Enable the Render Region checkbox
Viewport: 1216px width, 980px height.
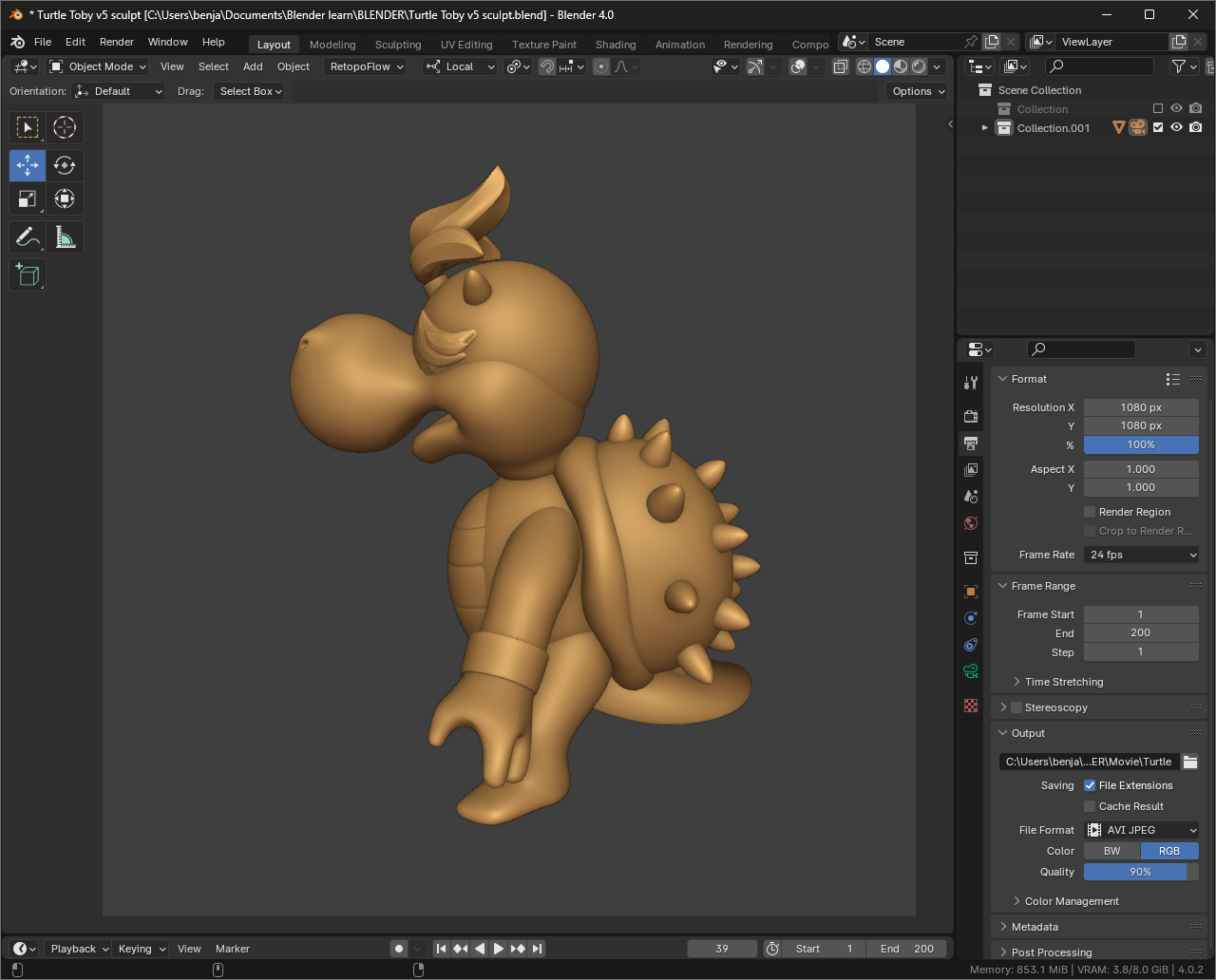tap(1090, 512)
